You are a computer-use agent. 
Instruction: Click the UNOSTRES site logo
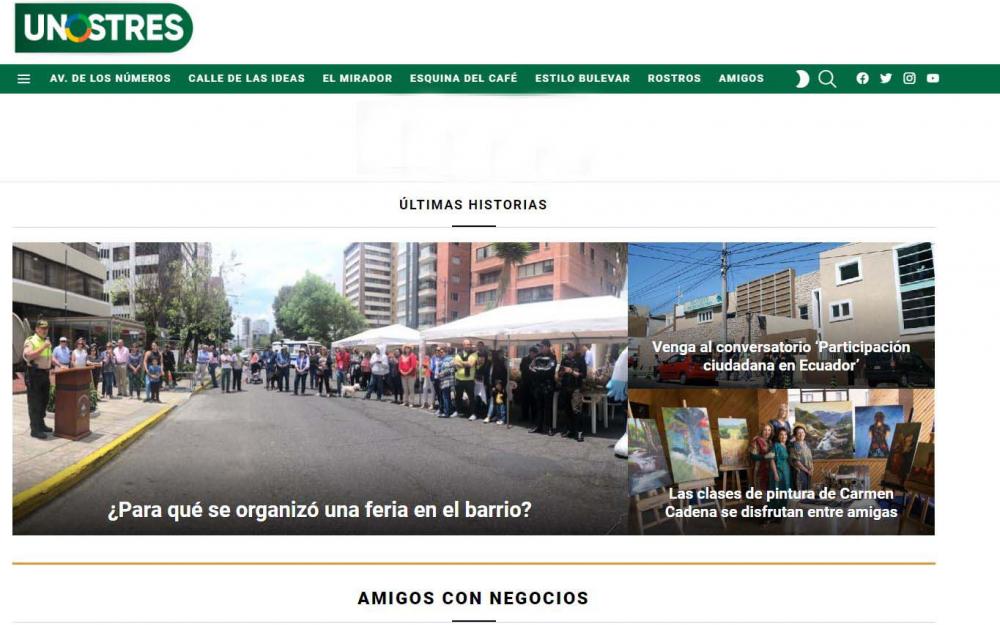coord(103,28)
